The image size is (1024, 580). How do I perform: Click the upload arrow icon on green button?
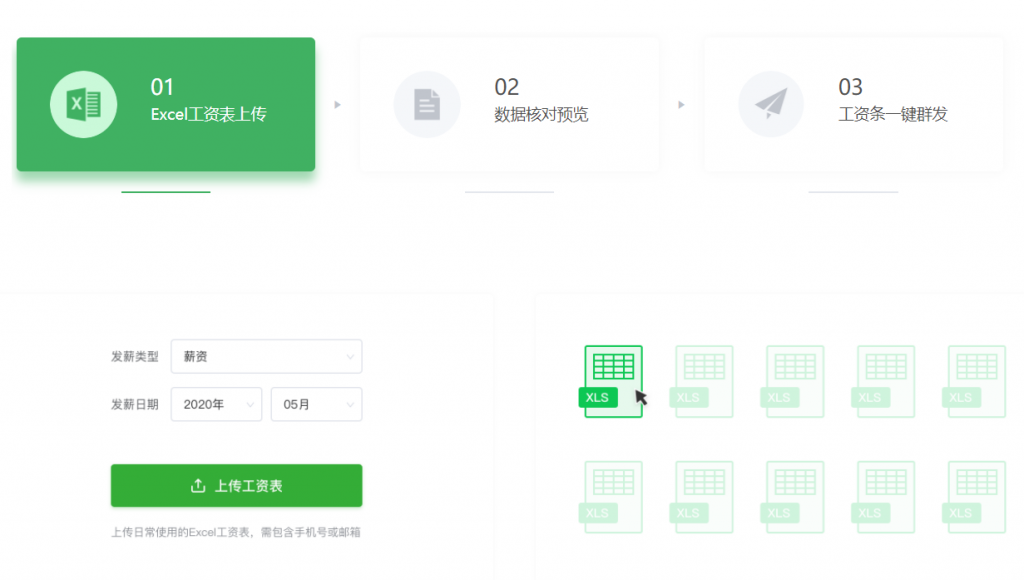pos(197,486)
